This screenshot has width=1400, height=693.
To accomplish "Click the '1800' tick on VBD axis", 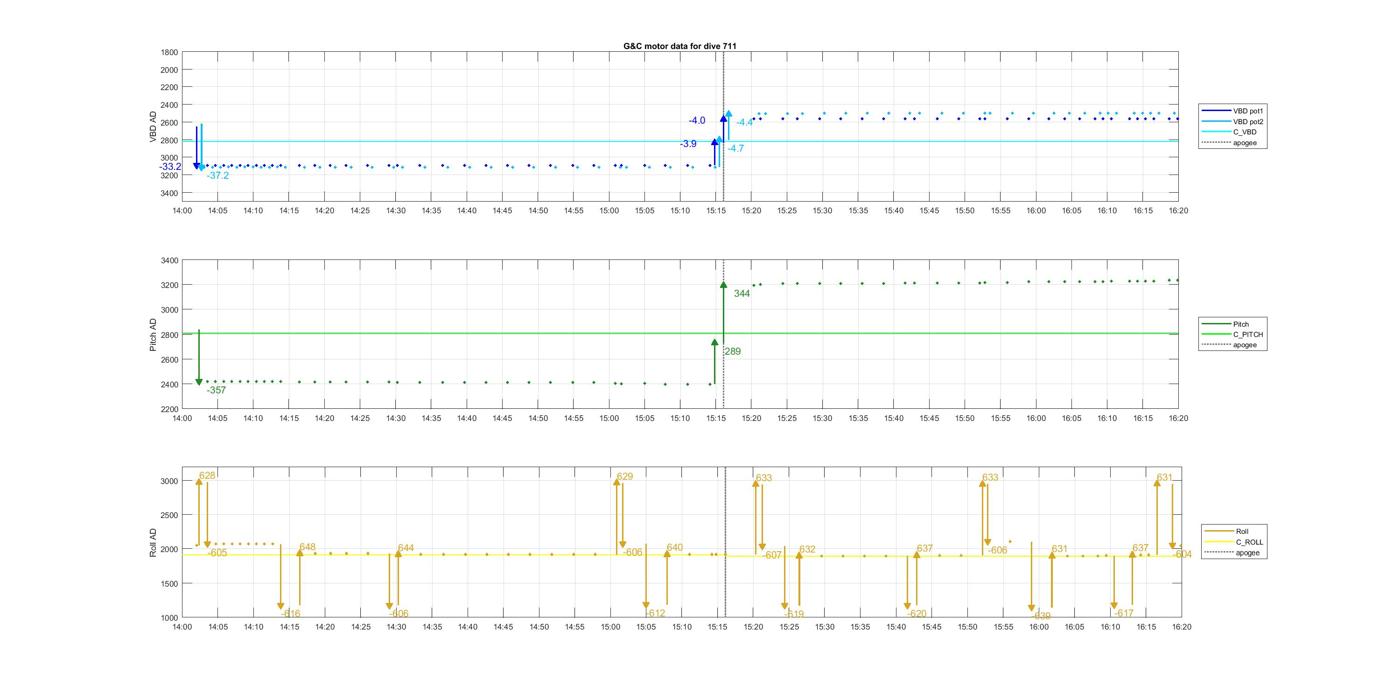I will coord(169,52).
